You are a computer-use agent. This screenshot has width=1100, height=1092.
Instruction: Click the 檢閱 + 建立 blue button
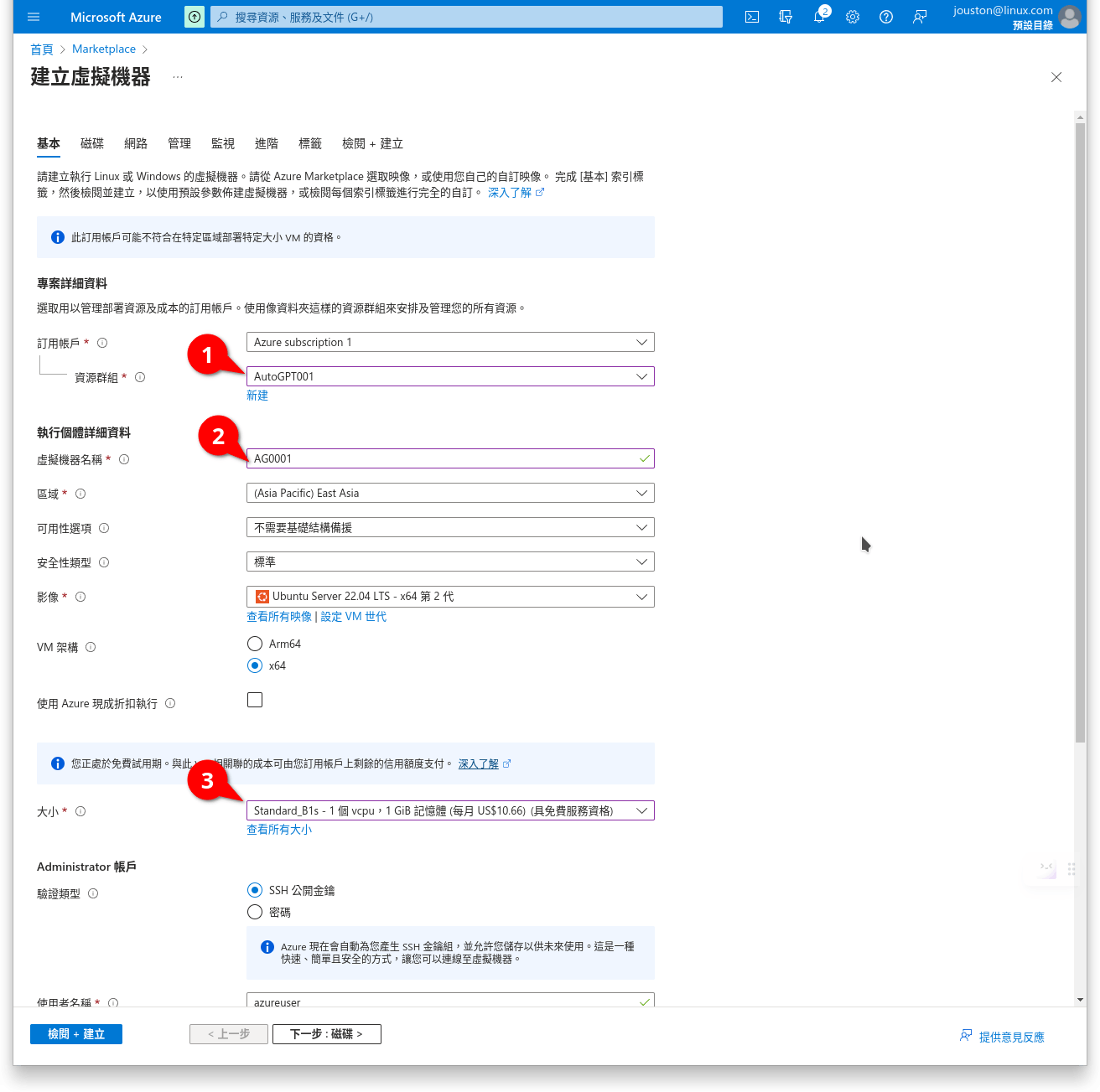pos(76,1034)
